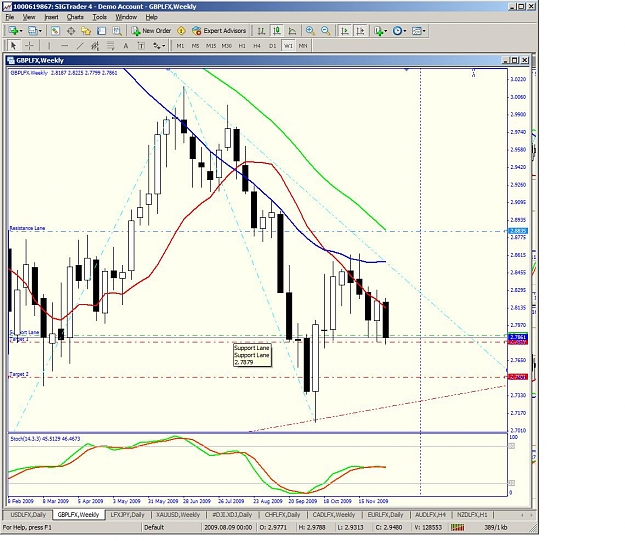The height and width of the screenshot is (541, 625).
Task: Select the Text Label 'T' tool
Action: point(141,46)
